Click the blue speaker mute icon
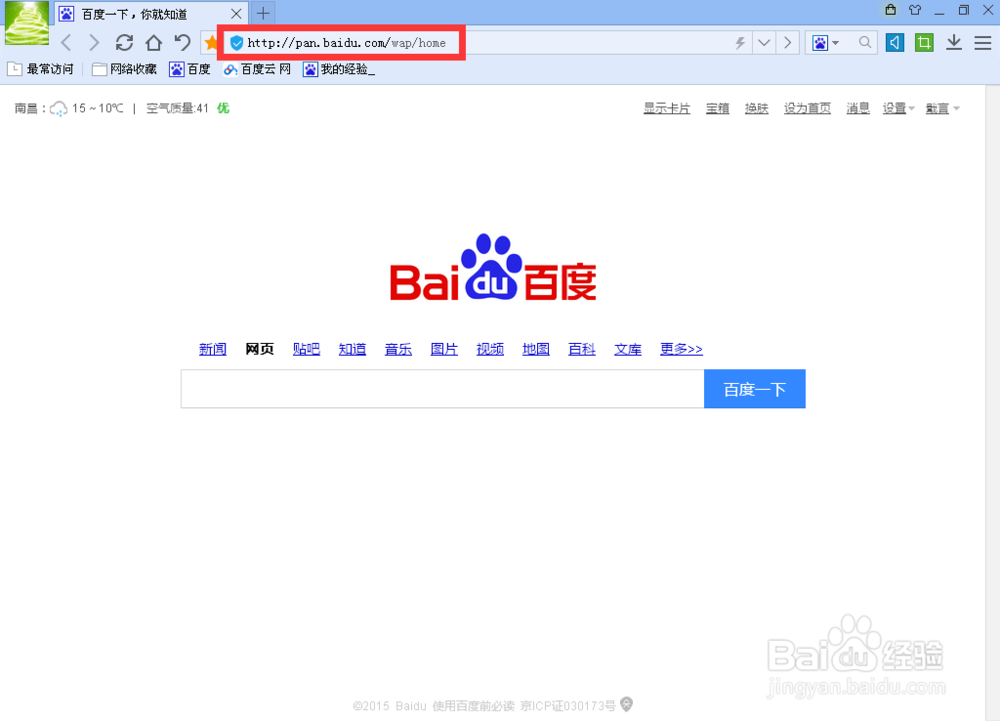 (x=895, y=43)
